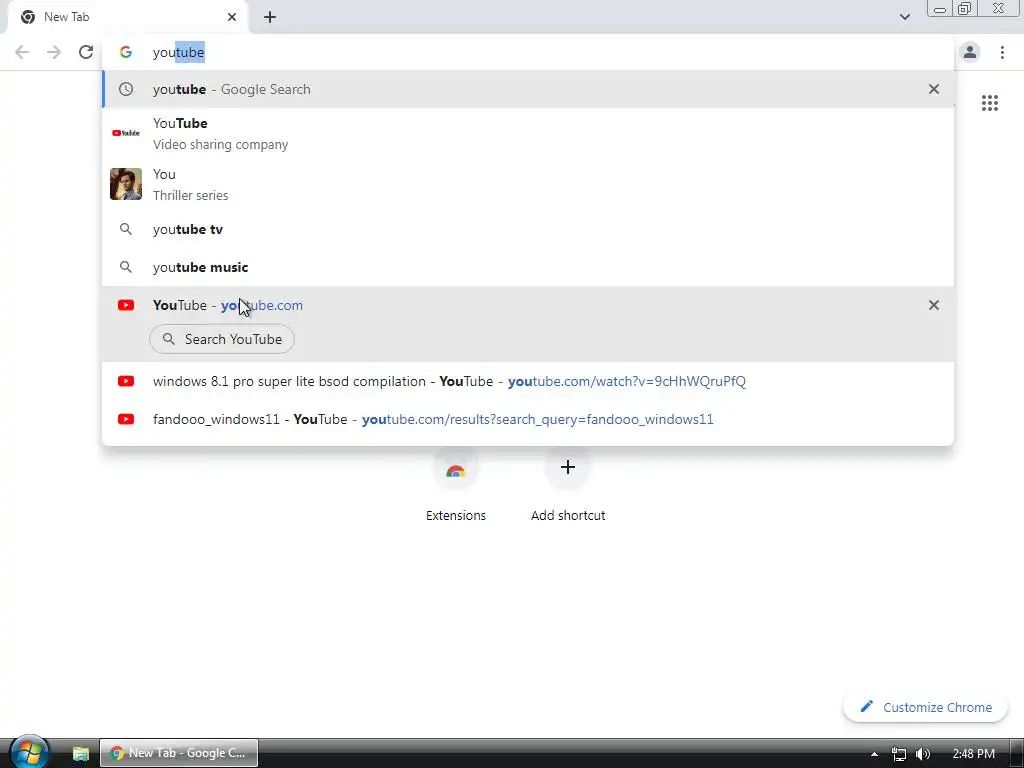Open a new tab with plus button
Viewport: 1024px width, 768px height.
point(270,17)
